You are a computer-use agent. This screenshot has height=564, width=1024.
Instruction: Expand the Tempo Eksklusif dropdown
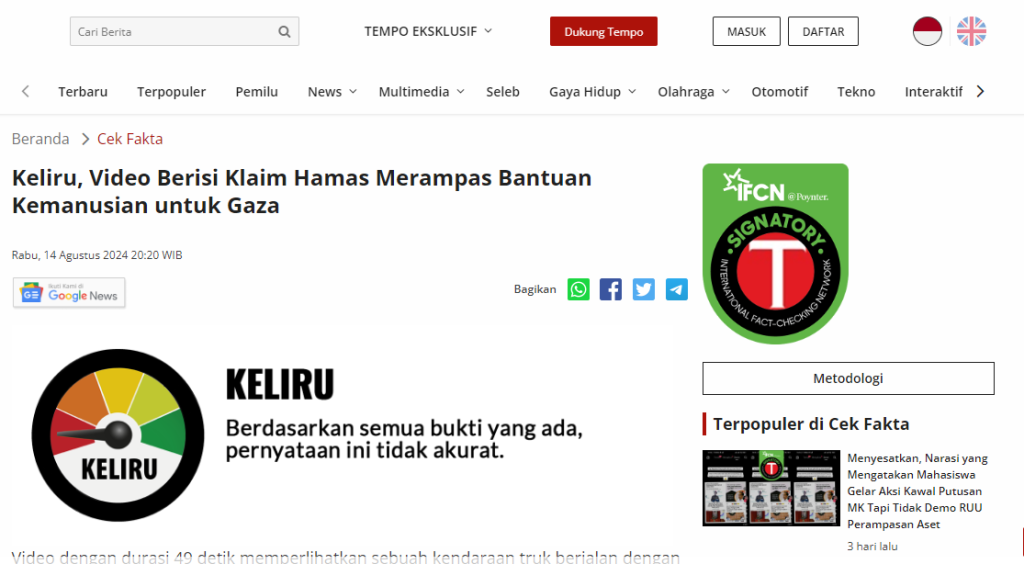coord(428,31)
